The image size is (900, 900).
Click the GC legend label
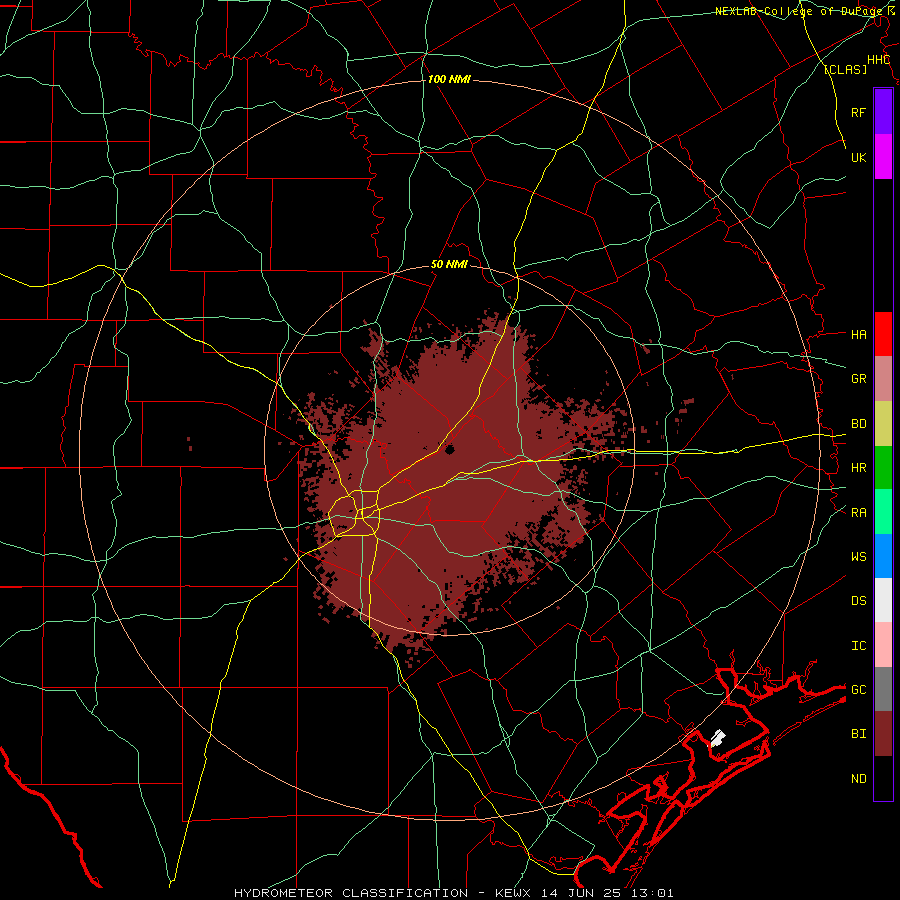pyautogui.click(x=859, y=689)
